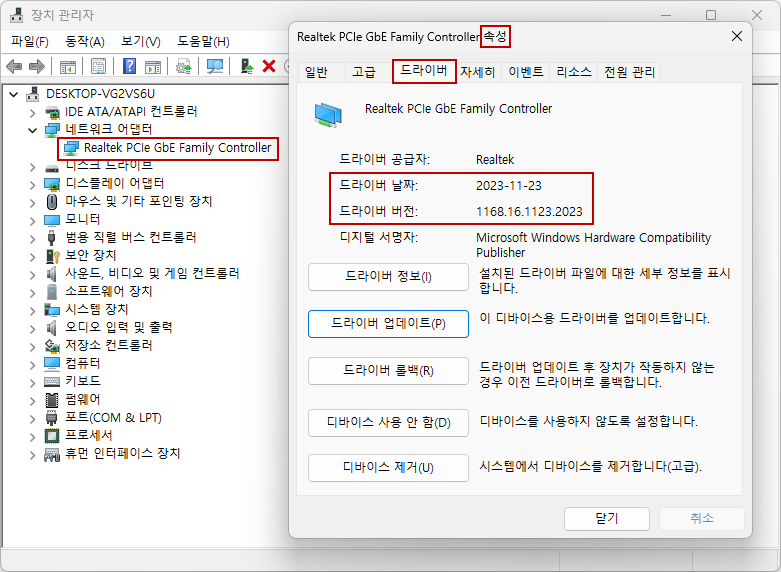Click the Back arrow in Device Manager toolbar
The height and width of the screenshot is (572, 781).
click(14, 66)
